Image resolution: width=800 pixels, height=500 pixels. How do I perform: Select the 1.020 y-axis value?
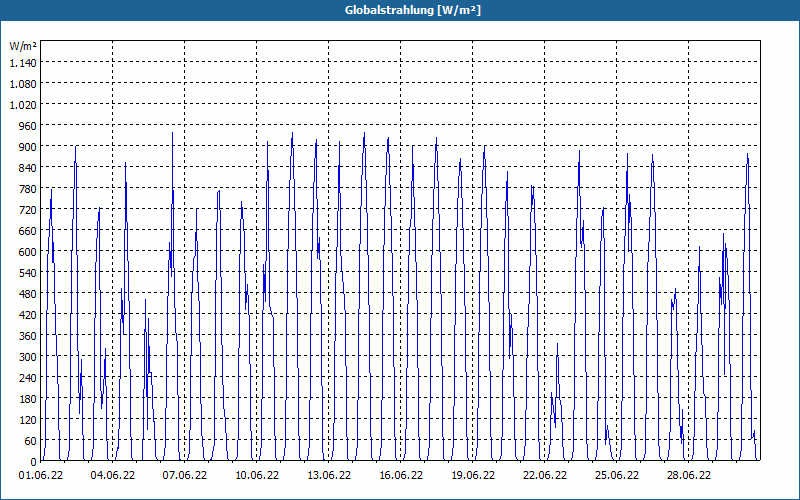pos(23,104)
